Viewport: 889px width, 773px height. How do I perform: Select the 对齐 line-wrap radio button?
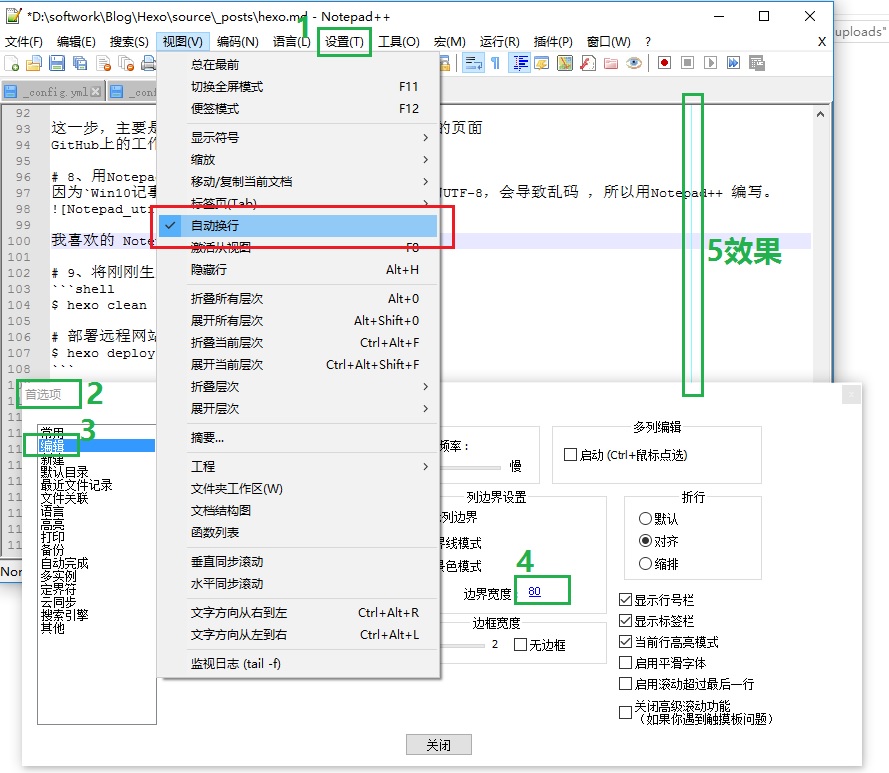(645, 541)
